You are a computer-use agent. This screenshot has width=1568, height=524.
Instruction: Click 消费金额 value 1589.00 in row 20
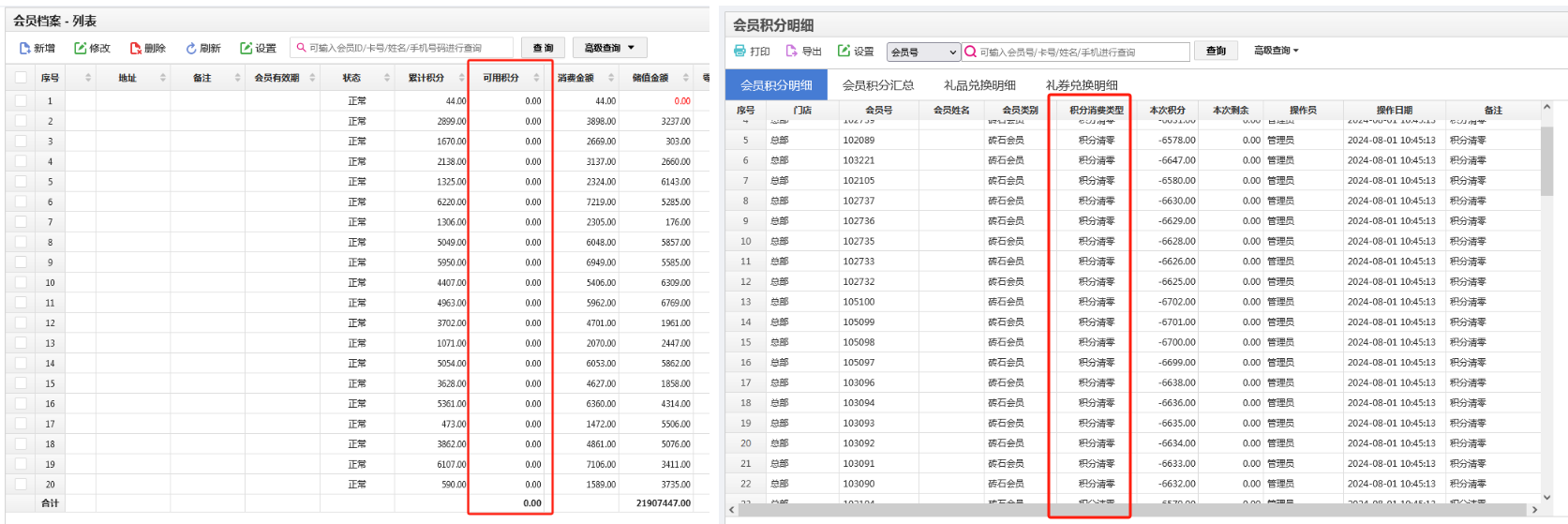click(x=601, y=485)
